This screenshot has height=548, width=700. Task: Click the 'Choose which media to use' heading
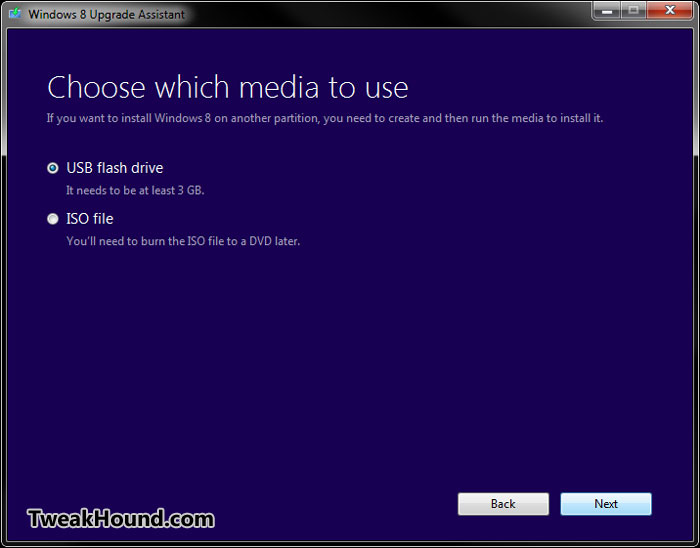point(228,87)
